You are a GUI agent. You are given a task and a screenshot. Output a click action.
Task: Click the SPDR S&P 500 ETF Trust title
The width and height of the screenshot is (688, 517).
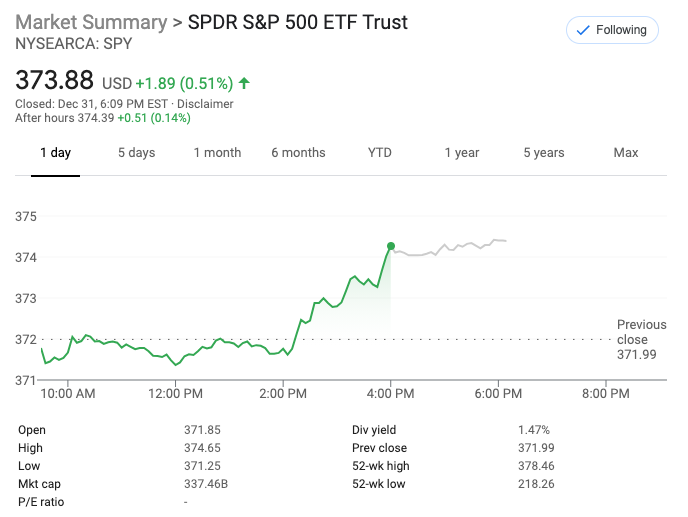click(298, 22)
